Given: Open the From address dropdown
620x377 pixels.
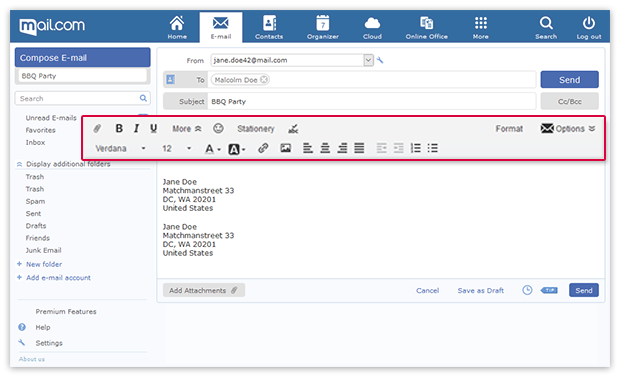Looking at the screenshot, I should click(368, 60).
